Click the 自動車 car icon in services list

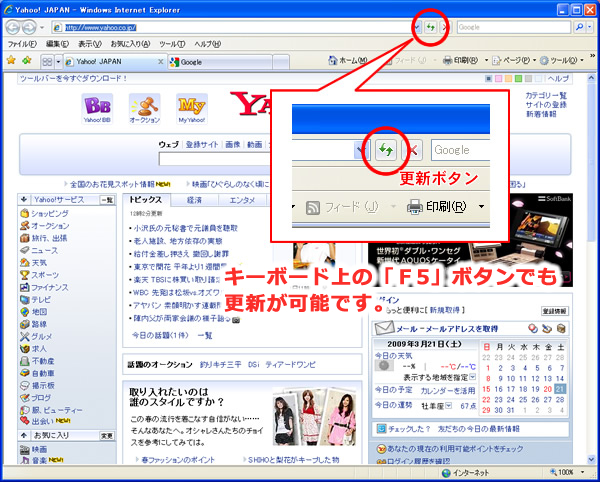point(24,373)
